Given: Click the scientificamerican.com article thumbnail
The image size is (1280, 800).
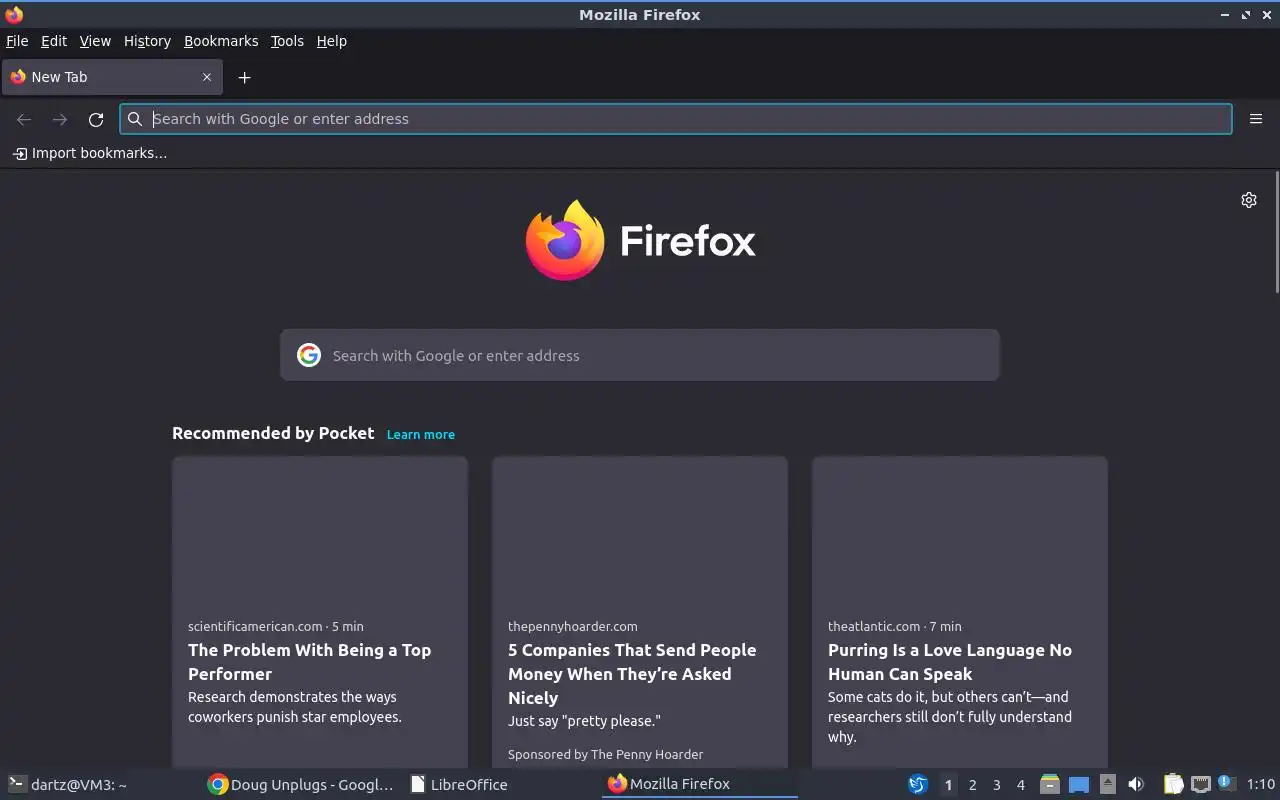Looking at the screenshot, I should [x=320, y=530].
